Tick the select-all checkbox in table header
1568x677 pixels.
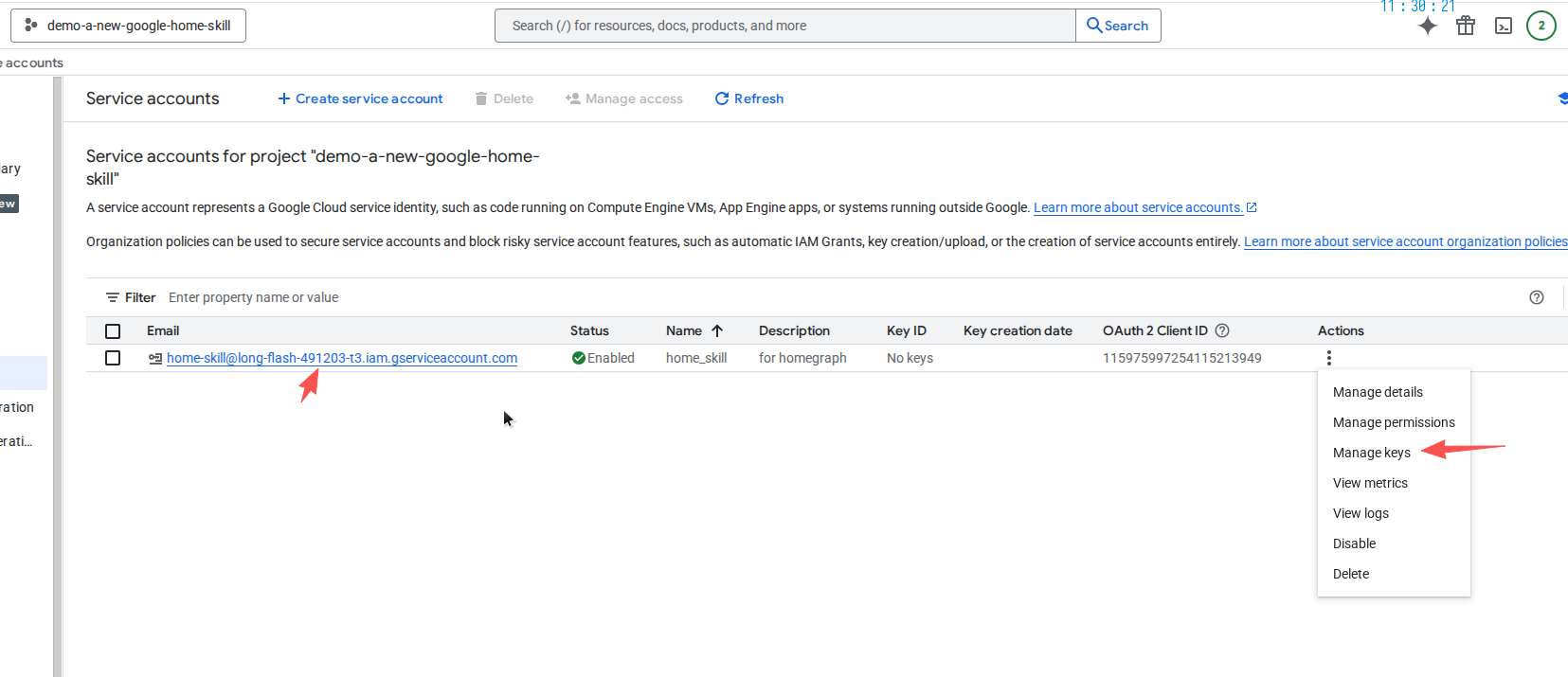(x=113, y=331)
